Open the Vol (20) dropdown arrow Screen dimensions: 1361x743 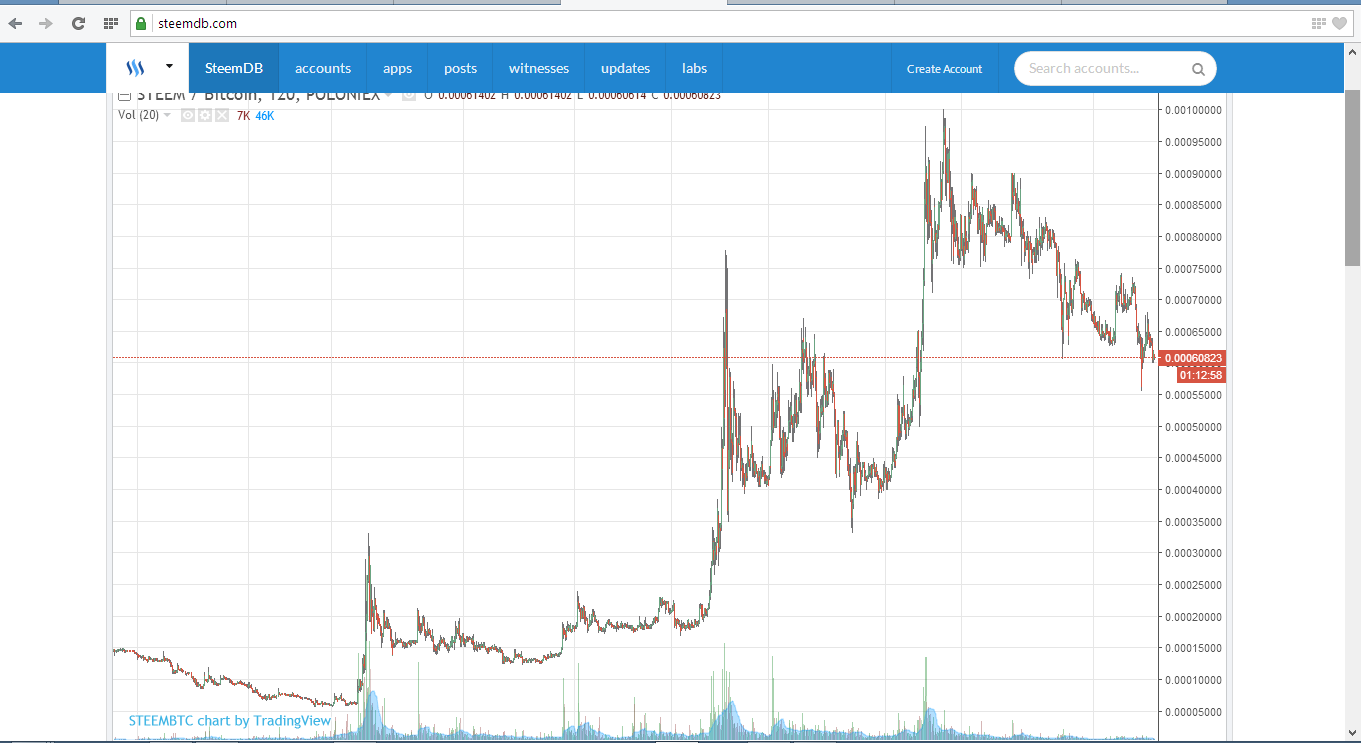167,116
